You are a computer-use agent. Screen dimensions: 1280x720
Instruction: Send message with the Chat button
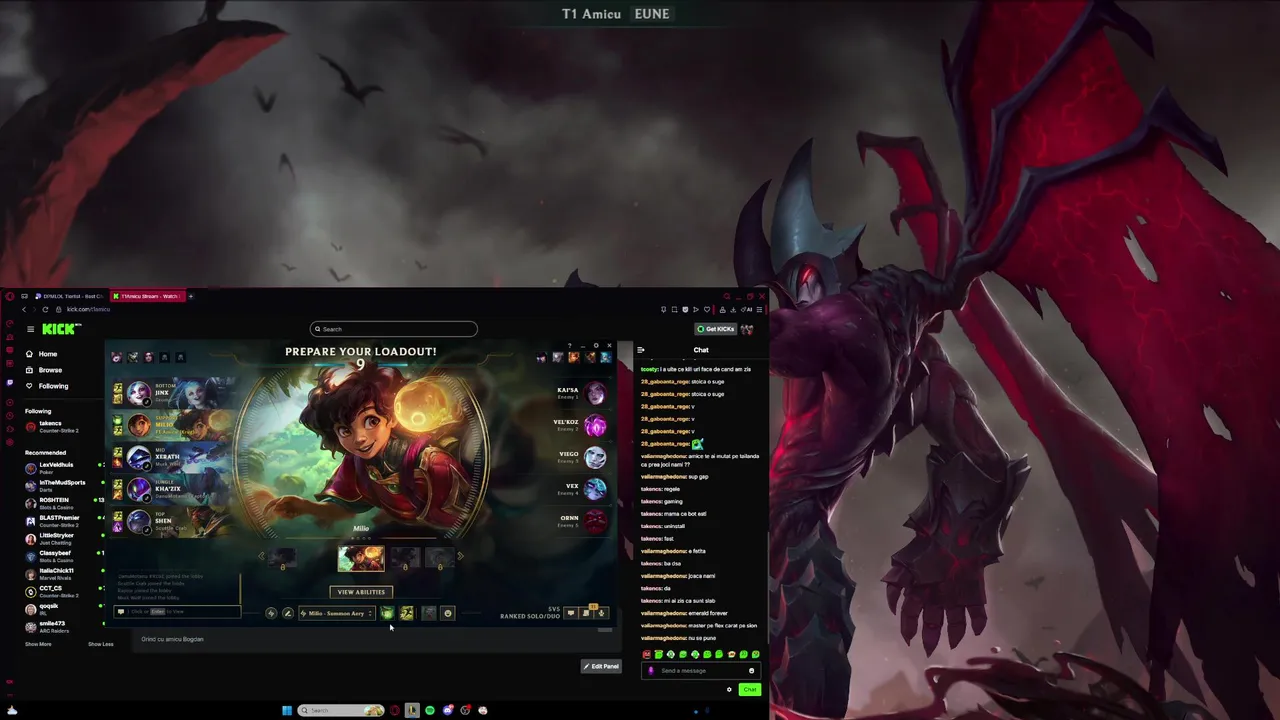tap(749, 689)
